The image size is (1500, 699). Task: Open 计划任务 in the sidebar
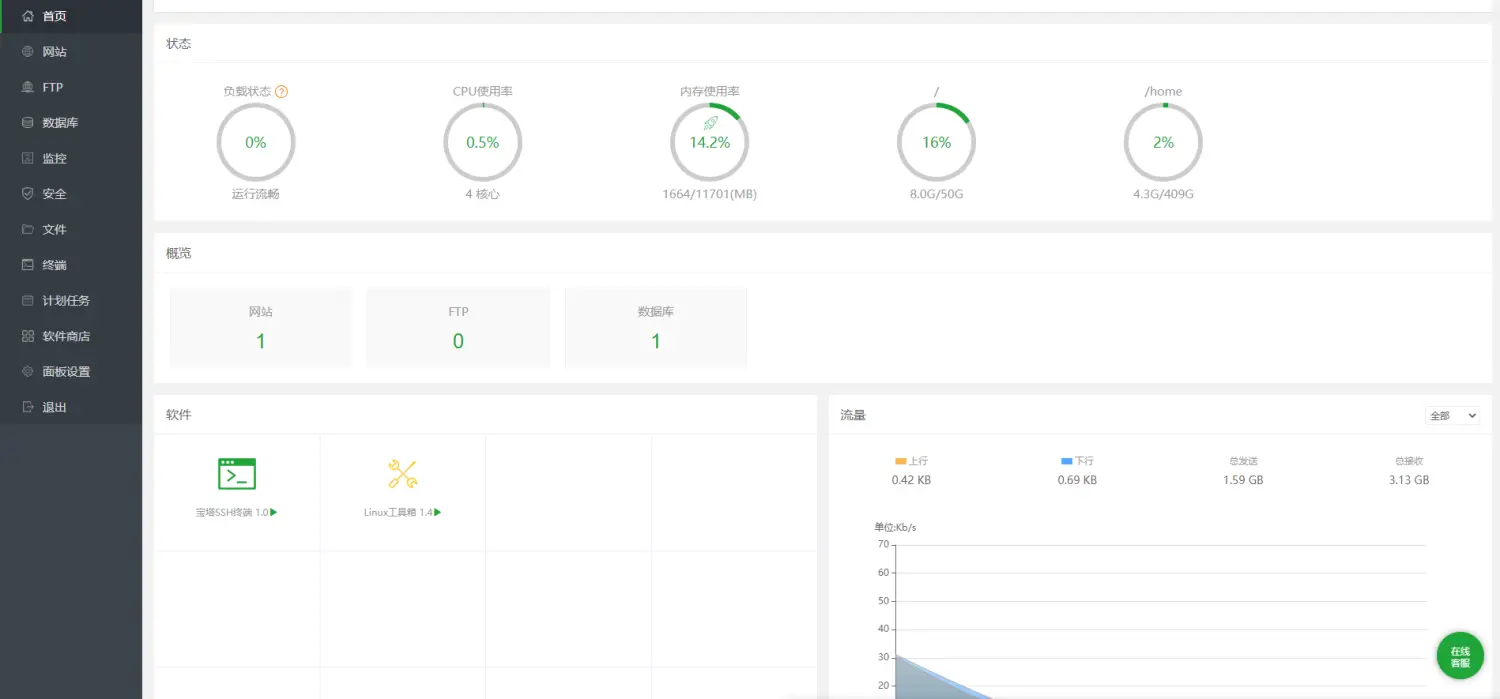(x=71, y=300)
